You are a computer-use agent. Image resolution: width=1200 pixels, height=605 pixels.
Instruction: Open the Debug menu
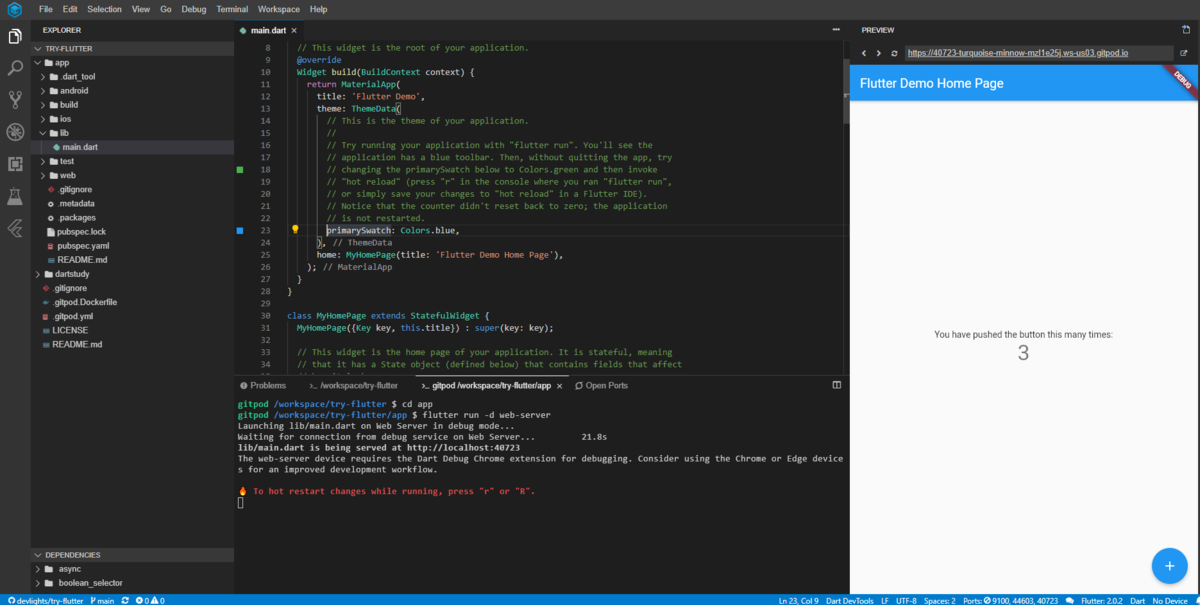click(194, 9)
